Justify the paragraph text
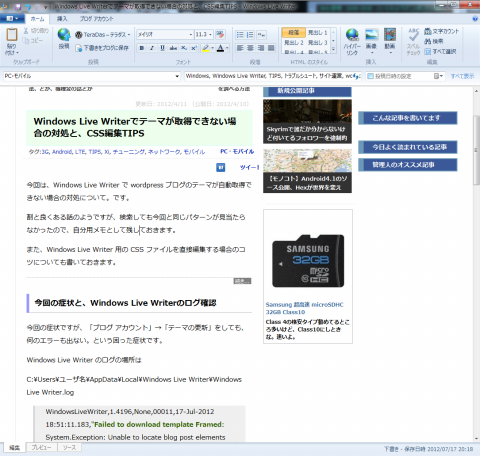The width and height of the screenshot is (480, 456). click(x=271, y=48)
